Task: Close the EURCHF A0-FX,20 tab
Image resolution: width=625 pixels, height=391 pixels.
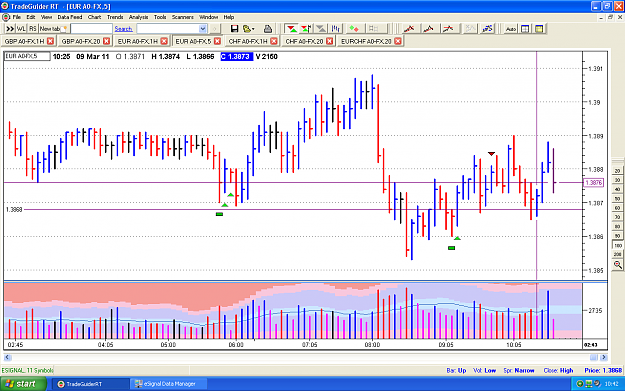Action: (398, 41)
